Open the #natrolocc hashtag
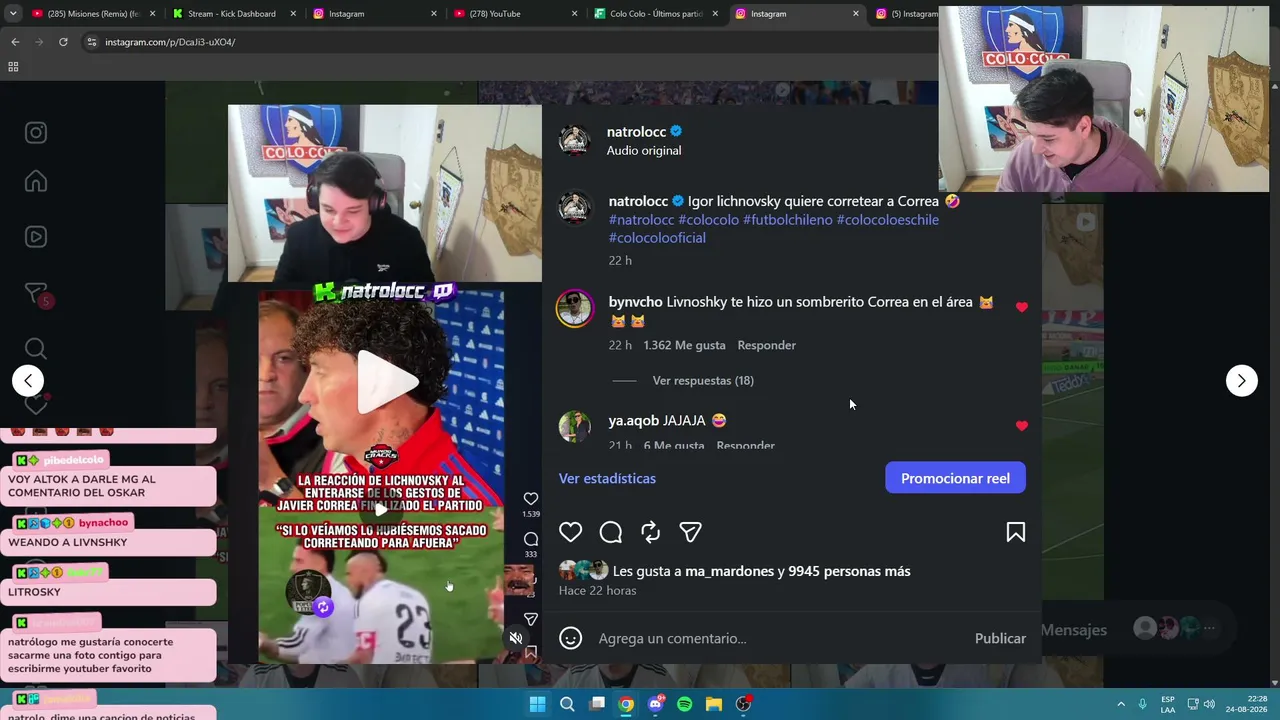The image size is (1280, 720). pyautogui.click(x=641, y=220)
